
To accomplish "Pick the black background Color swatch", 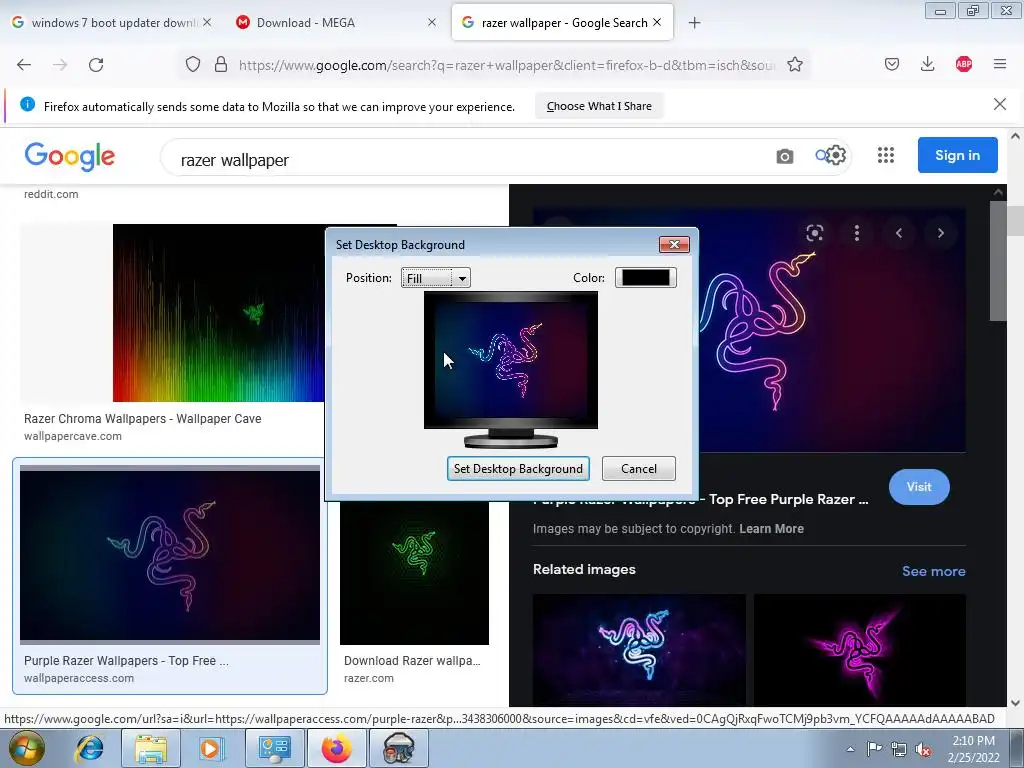I will click(x=645, y=278).
